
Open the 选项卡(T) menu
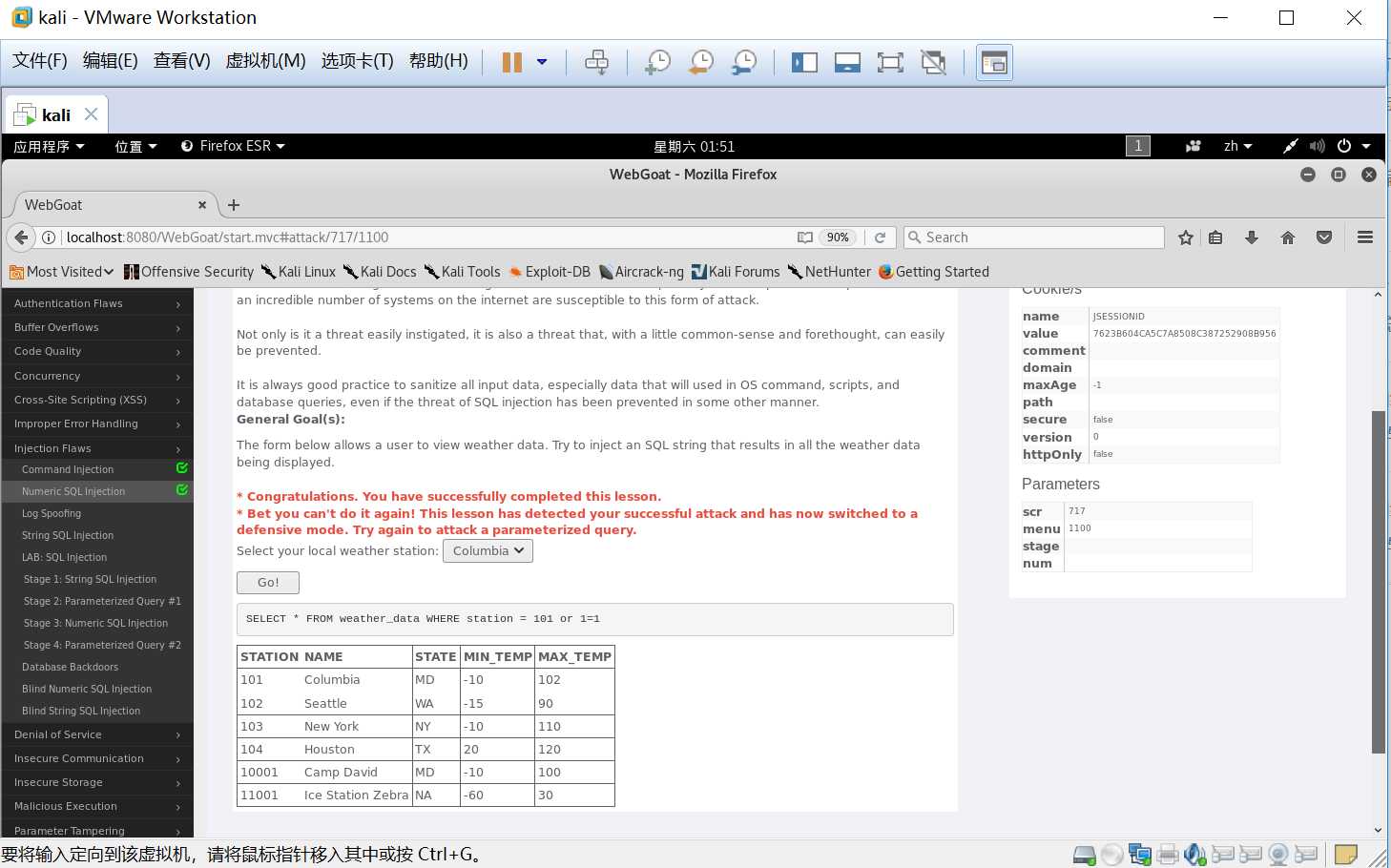pyautogui.click(x=358, y=61)
